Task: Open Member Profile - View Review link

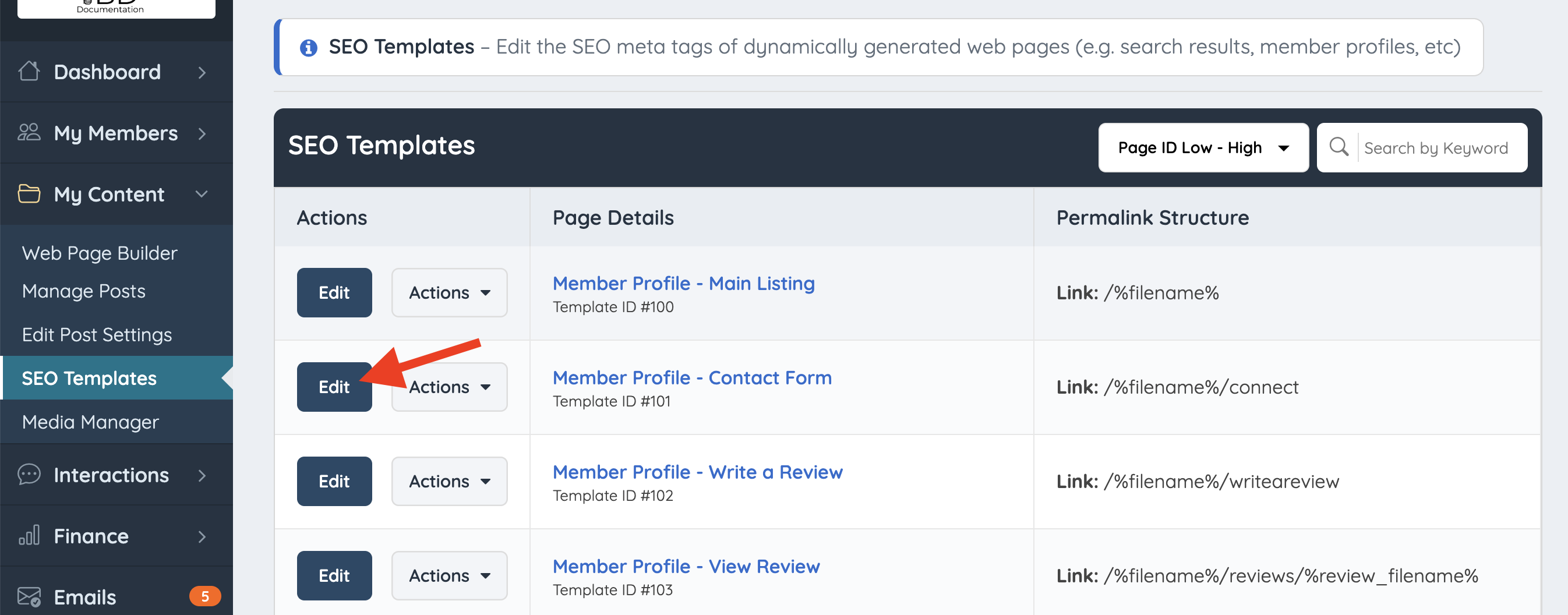Action: (x=686, y=566)
